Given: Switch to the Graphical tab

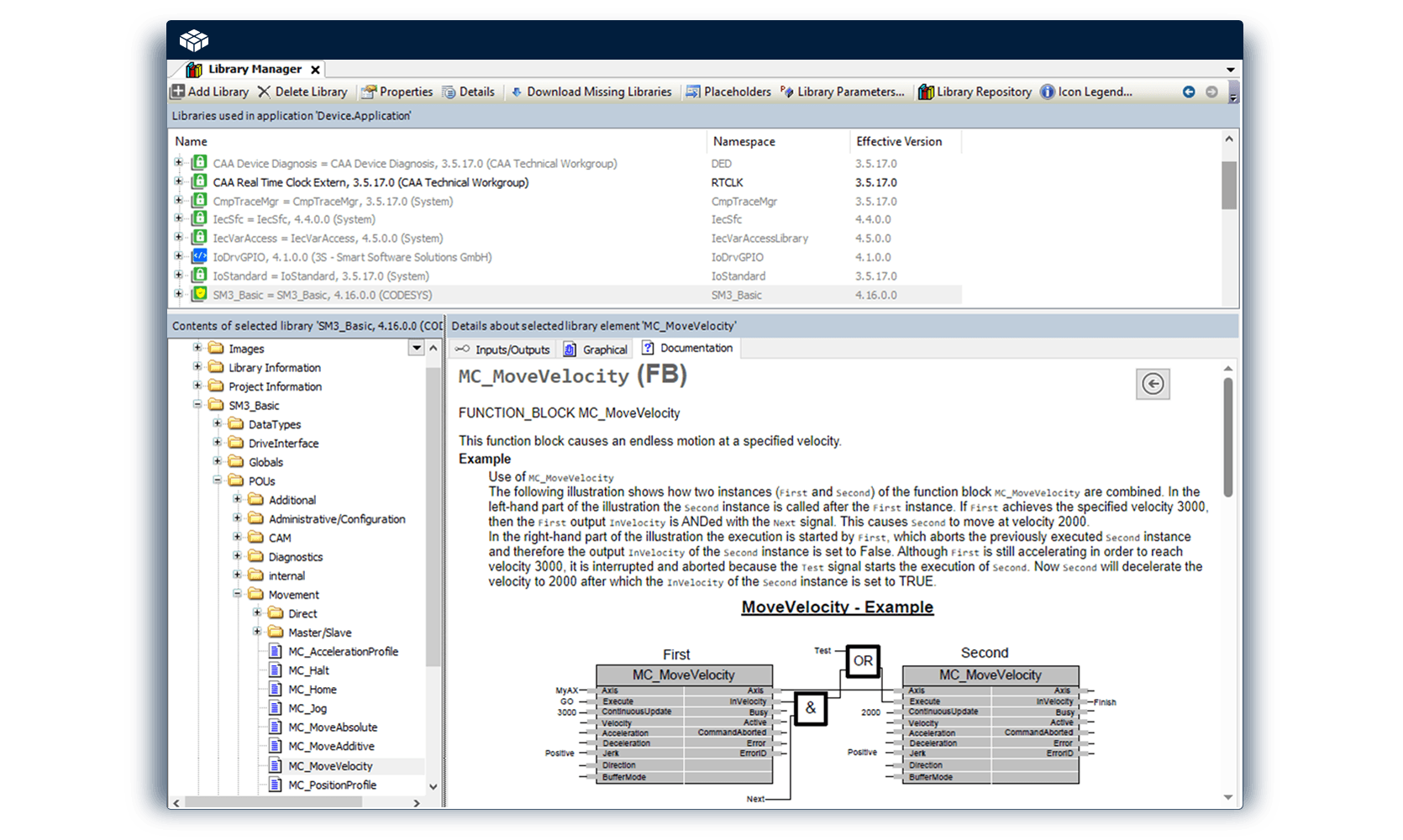Looking at the screenshot, I should [x=596, y=349].
